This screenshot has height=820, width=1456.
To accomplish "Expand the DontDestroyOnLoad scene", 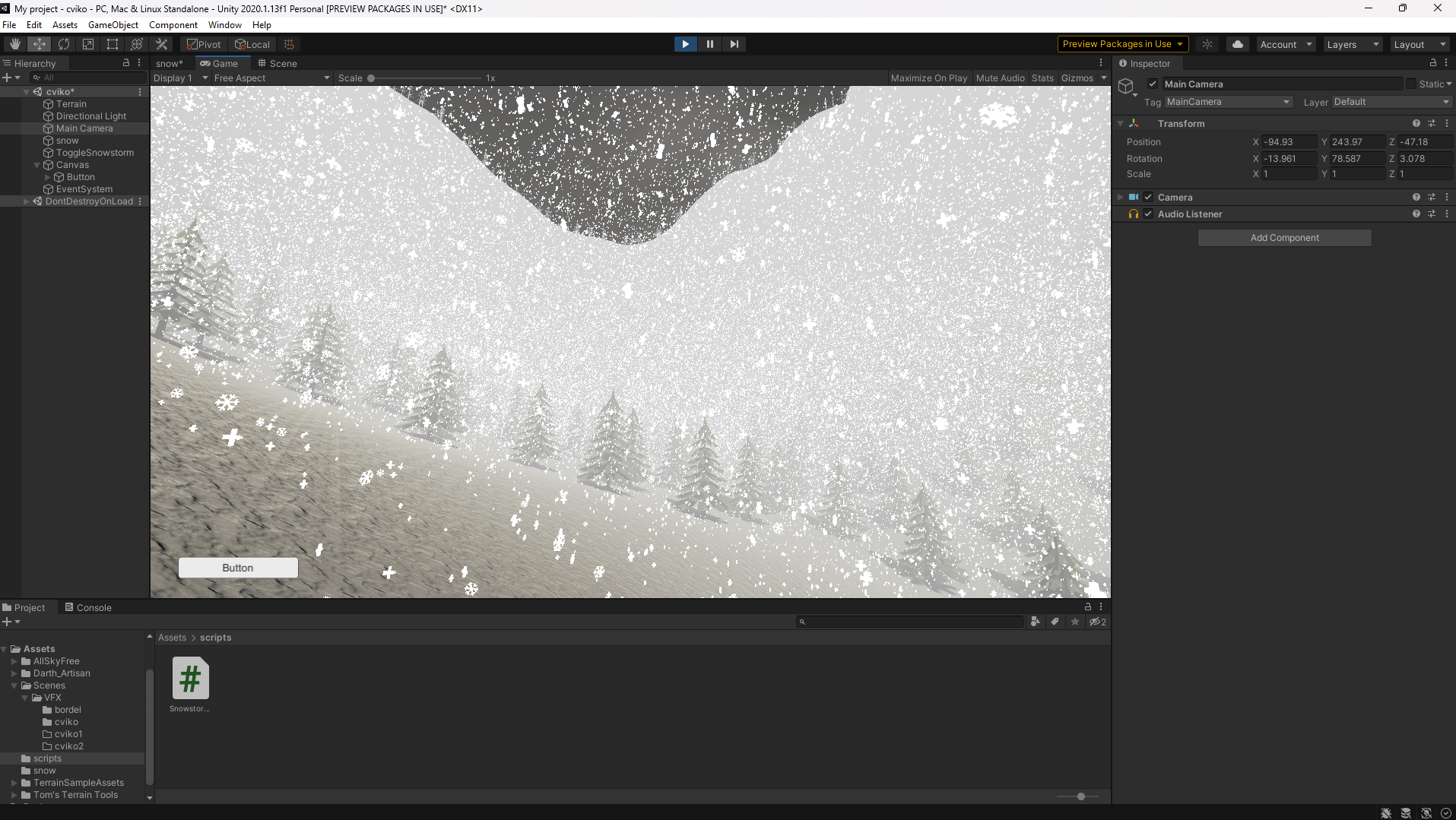I will click(26, 201).
